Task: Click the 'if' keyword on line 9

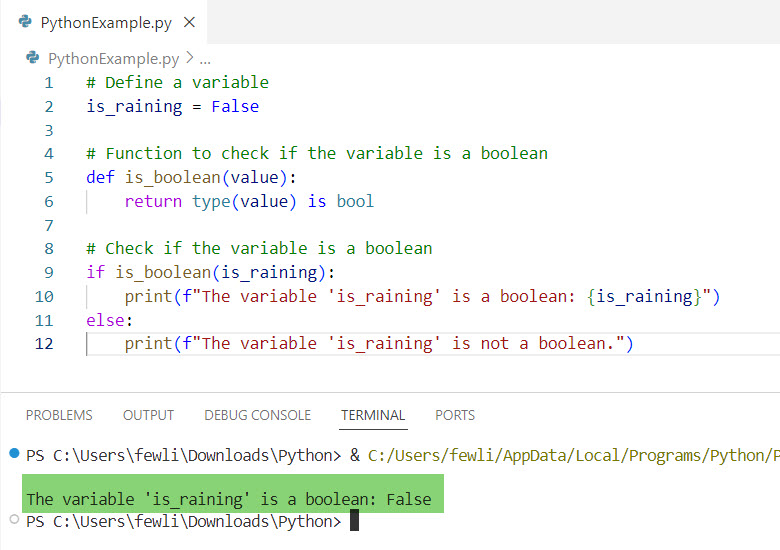Action: pos(96,272)
